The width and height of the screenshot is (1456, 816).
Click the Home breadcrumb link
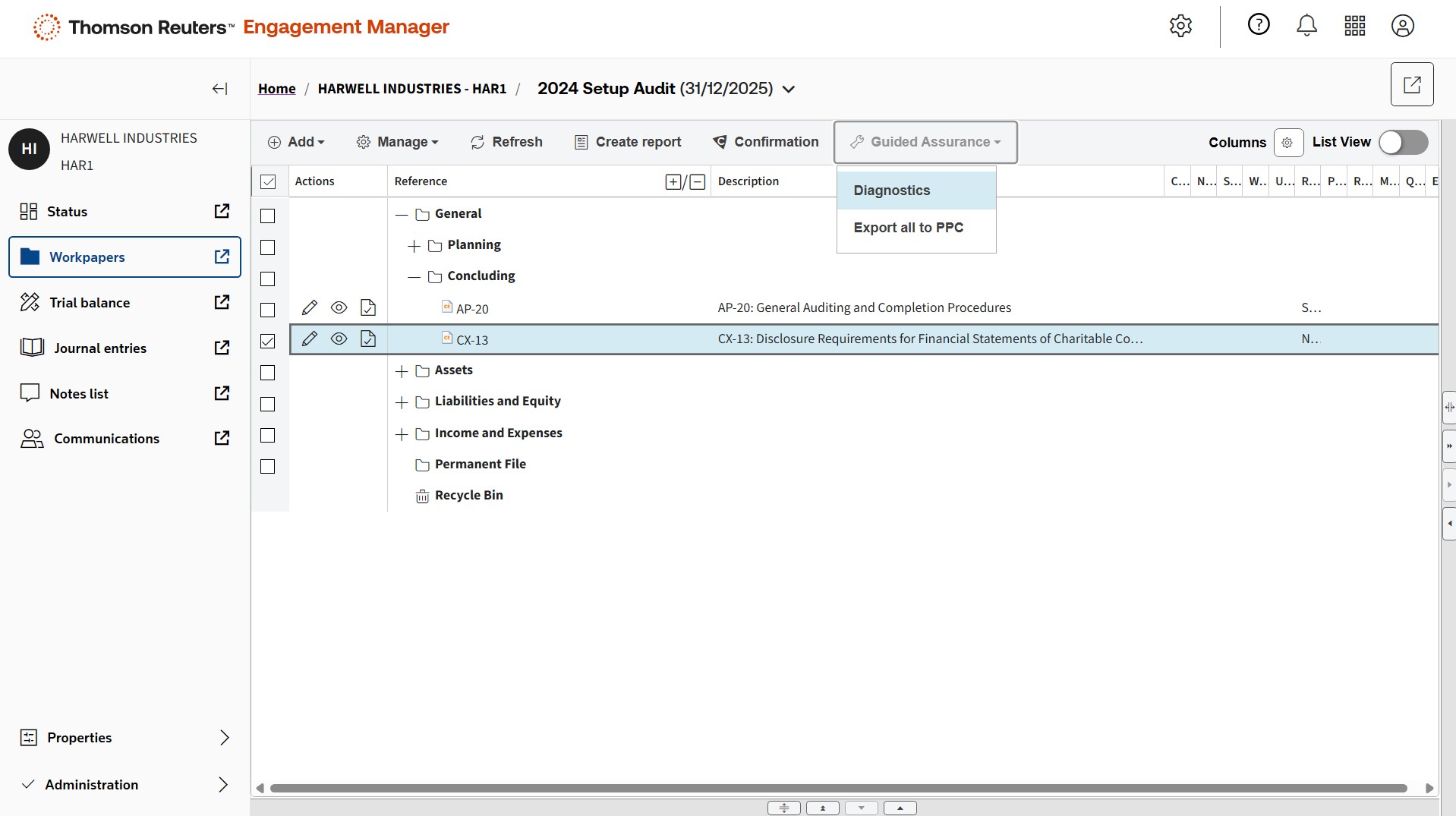point(276,89)
